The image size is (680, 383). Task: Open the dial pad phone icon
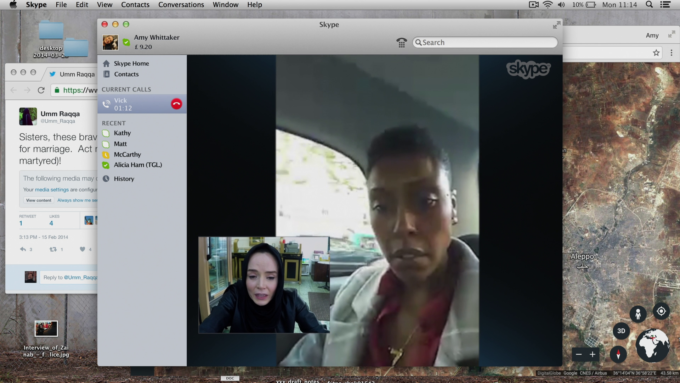click(x=402, y=43)
